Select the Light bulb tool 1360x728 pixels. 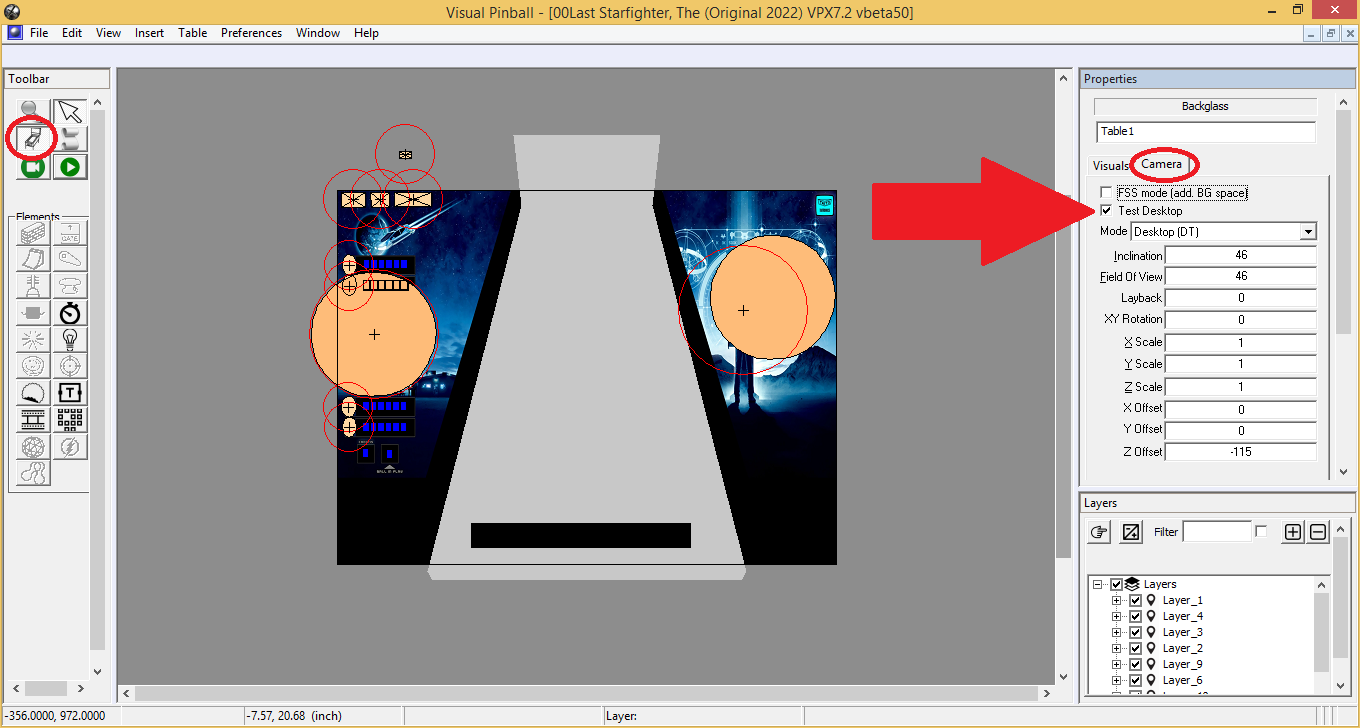click(70, 340)
